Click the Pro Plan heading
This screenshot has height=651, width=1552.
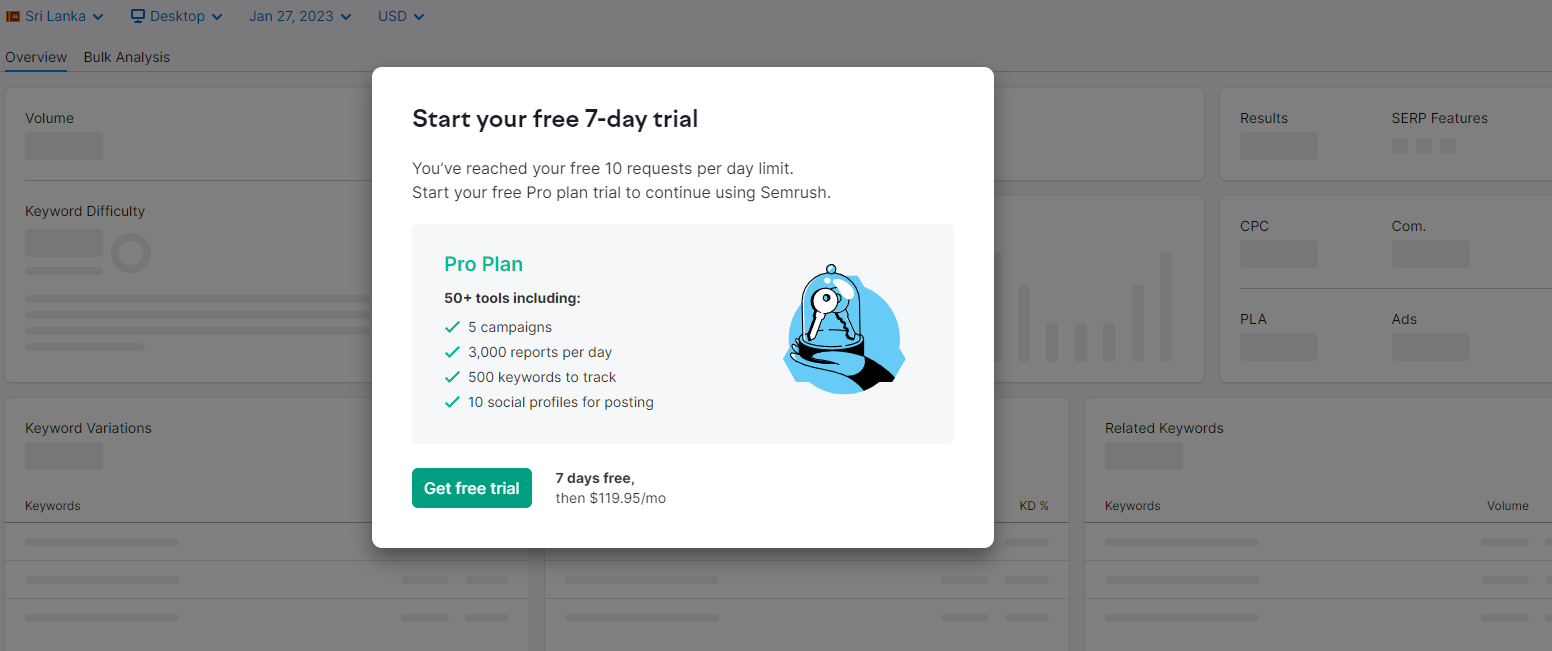[484, 264]
